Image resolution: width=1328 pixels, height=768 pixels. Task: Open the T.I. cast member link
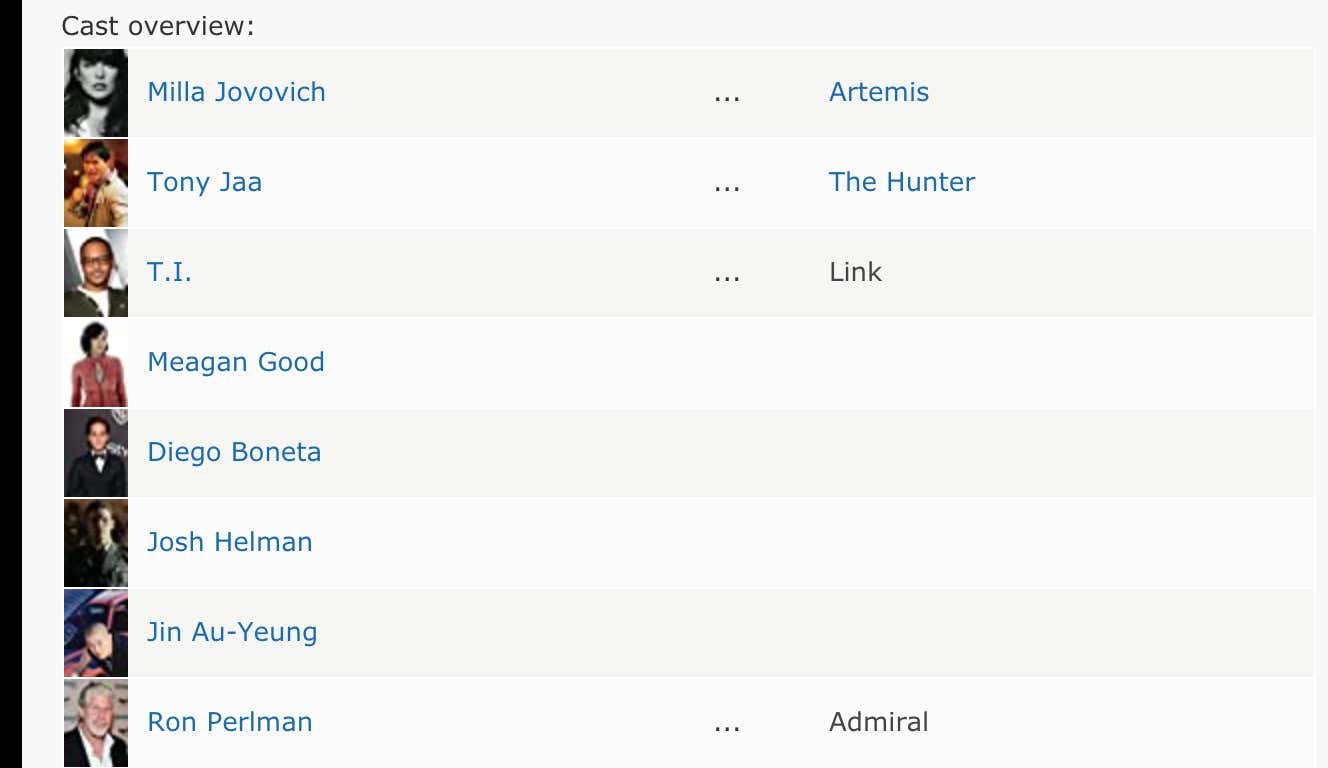coord(169,272)
